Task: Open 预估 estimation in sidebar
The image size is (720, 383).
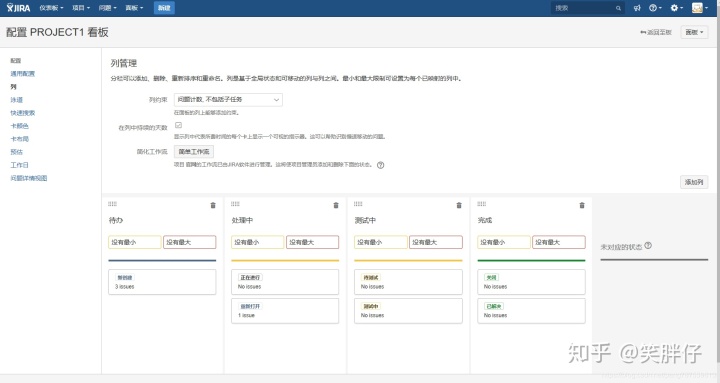Action: [x=17, y=152]
